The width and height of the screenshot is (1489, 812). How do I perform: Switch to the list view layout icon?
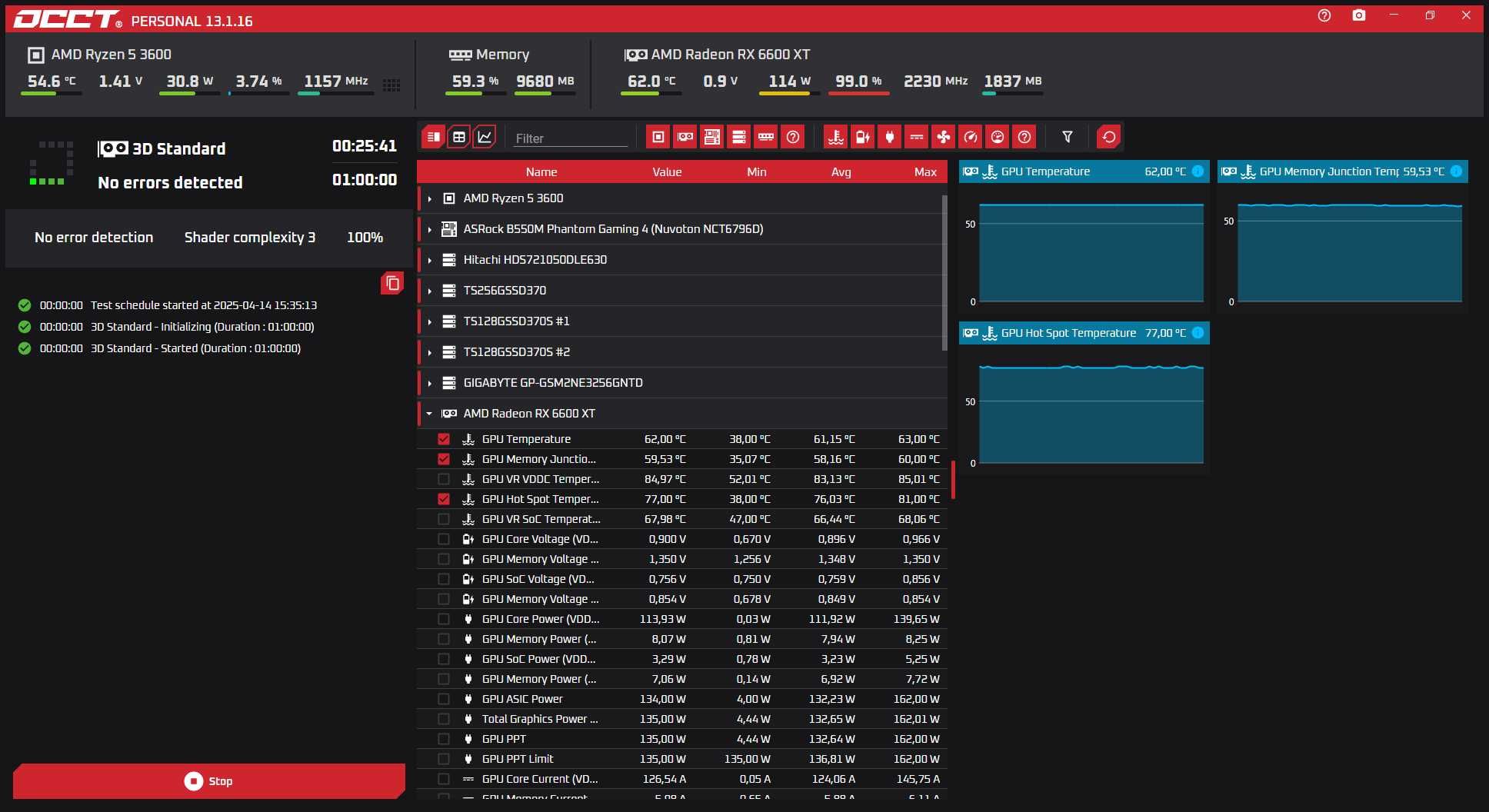(x=434, y=137)
